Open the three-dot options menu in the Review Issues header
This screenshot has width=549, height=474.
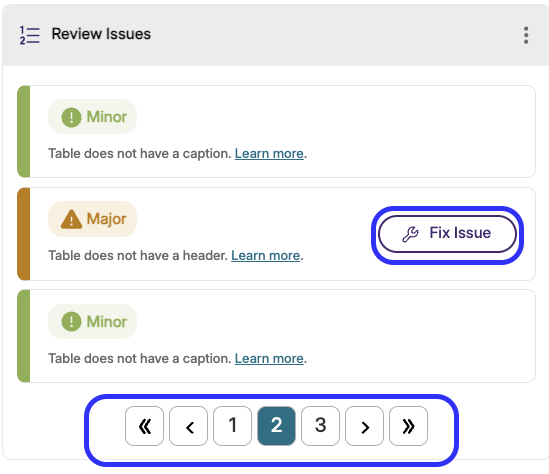coord(526,35)
